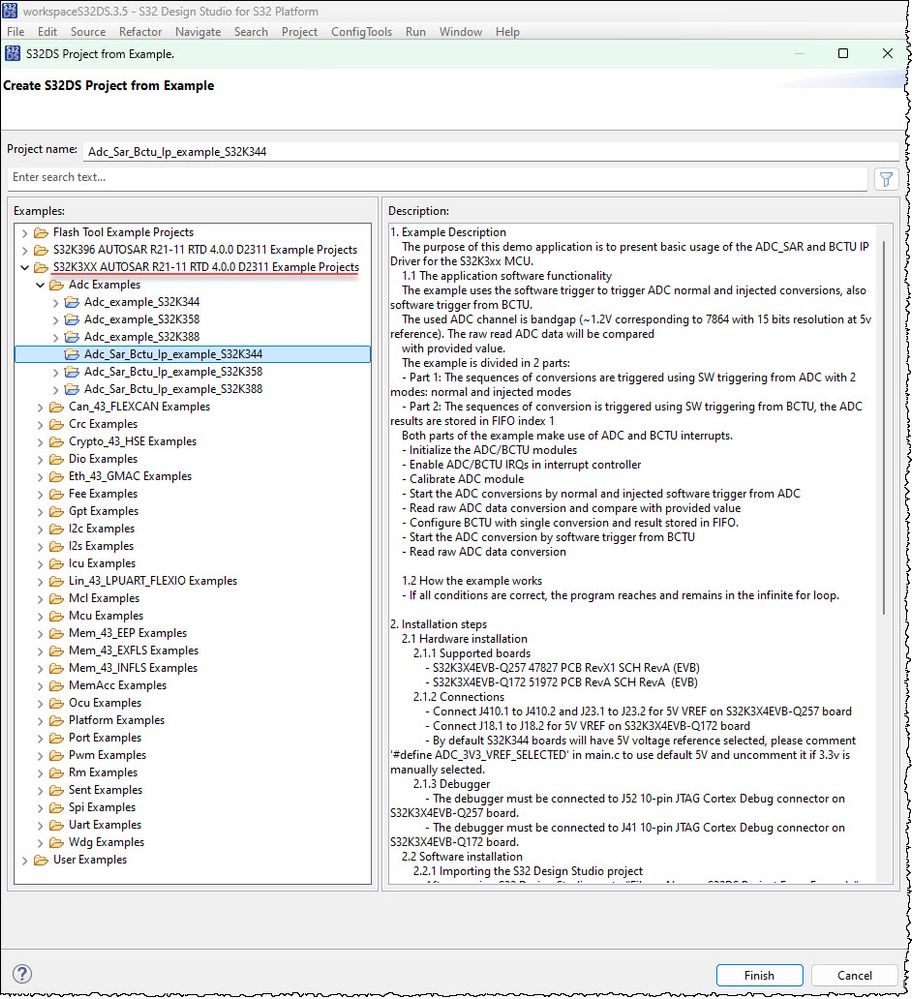The width and height of the screenshot is (912, 999).
Task: Click the Fee Examples folder icon
Action: (x=57, y=494)
